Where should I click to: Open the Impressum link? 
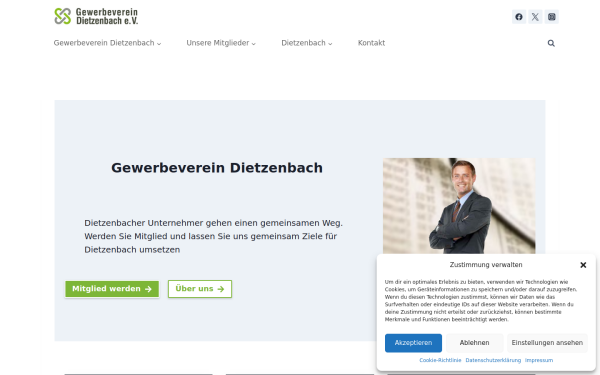(539, 360)
